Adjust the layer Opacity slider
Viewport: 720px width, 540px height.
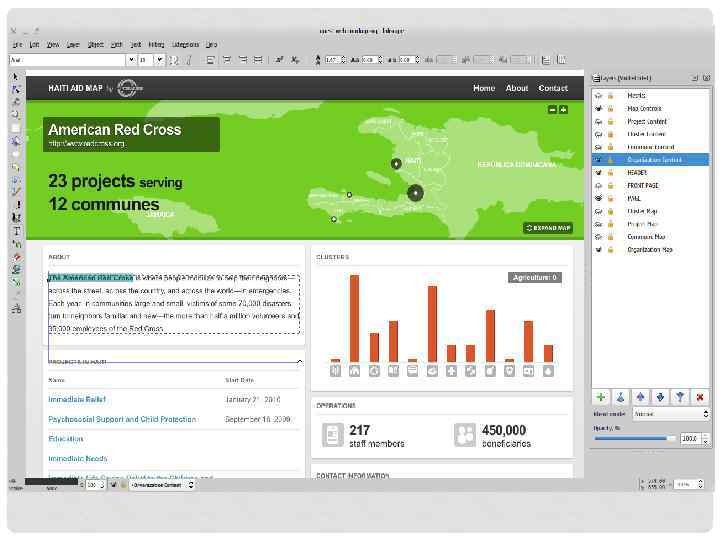634,439
